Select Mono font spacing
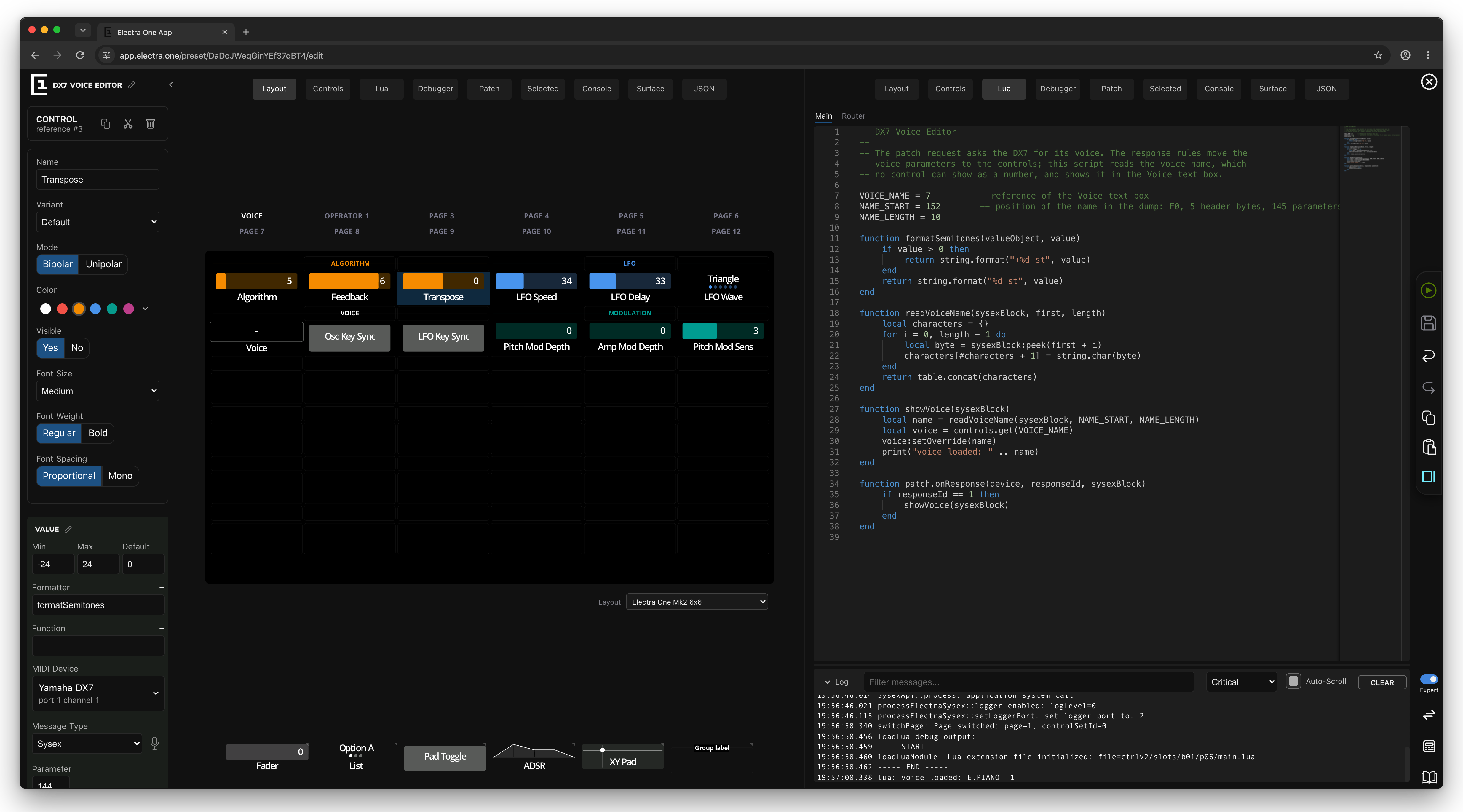 [x=120, y=475]
